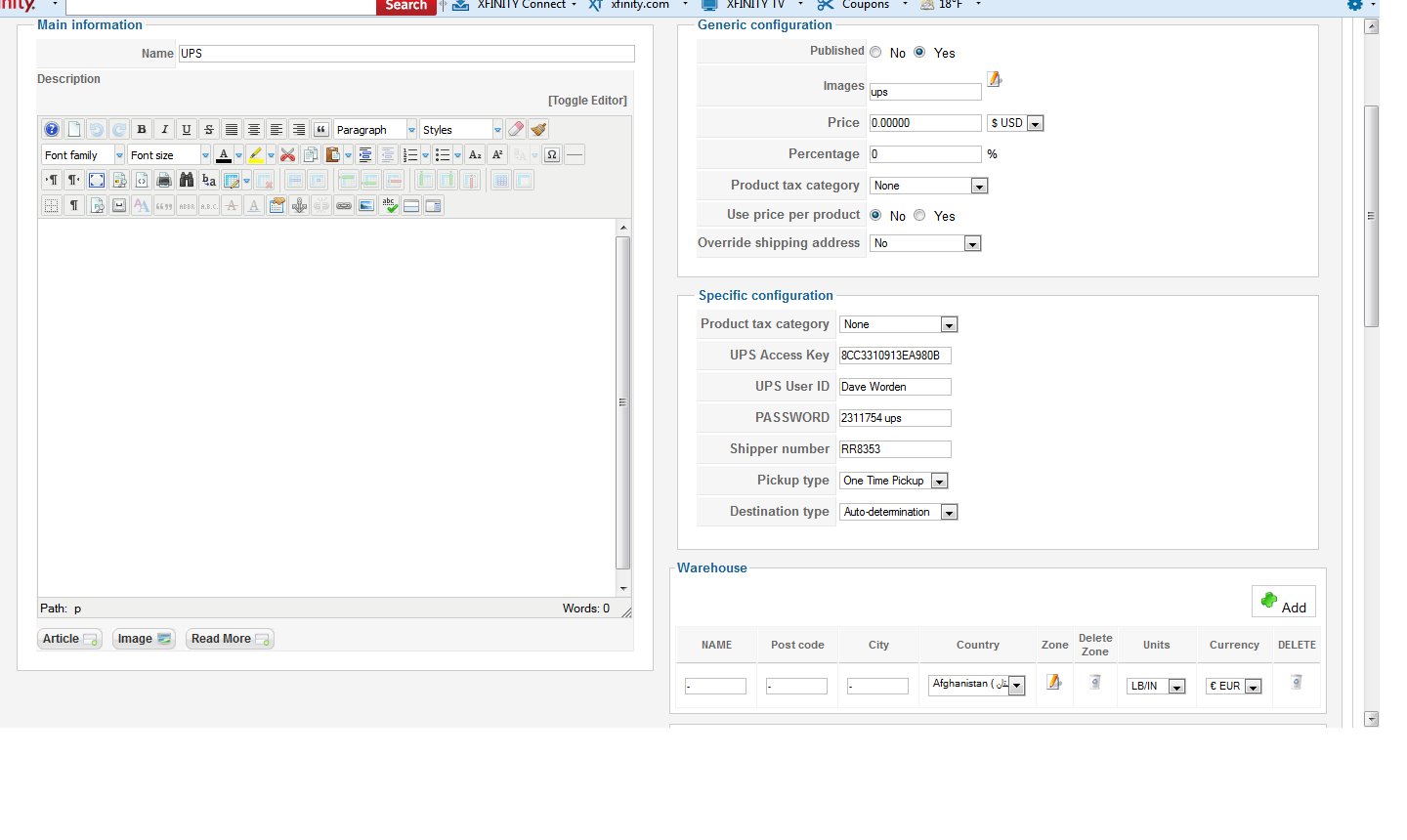Open the warehouse EUR Currency dropdown

(x=1234, y=686)
